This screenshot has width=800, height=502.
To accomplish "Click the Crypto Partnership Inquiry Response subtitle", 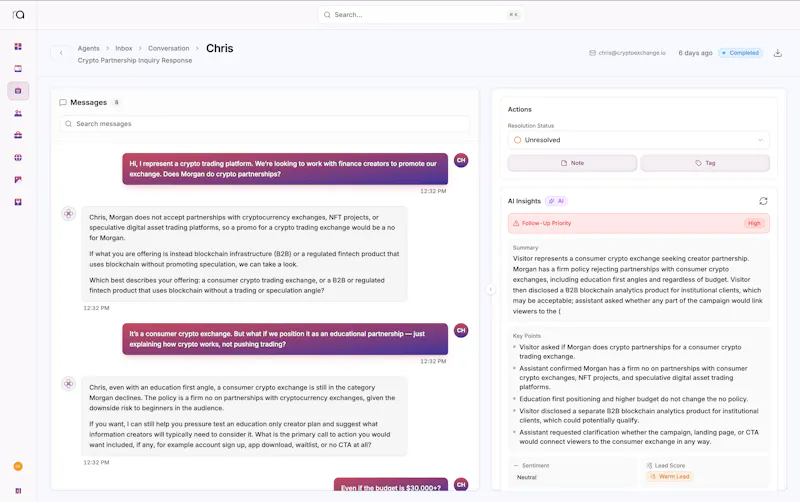I will point(135,60).
